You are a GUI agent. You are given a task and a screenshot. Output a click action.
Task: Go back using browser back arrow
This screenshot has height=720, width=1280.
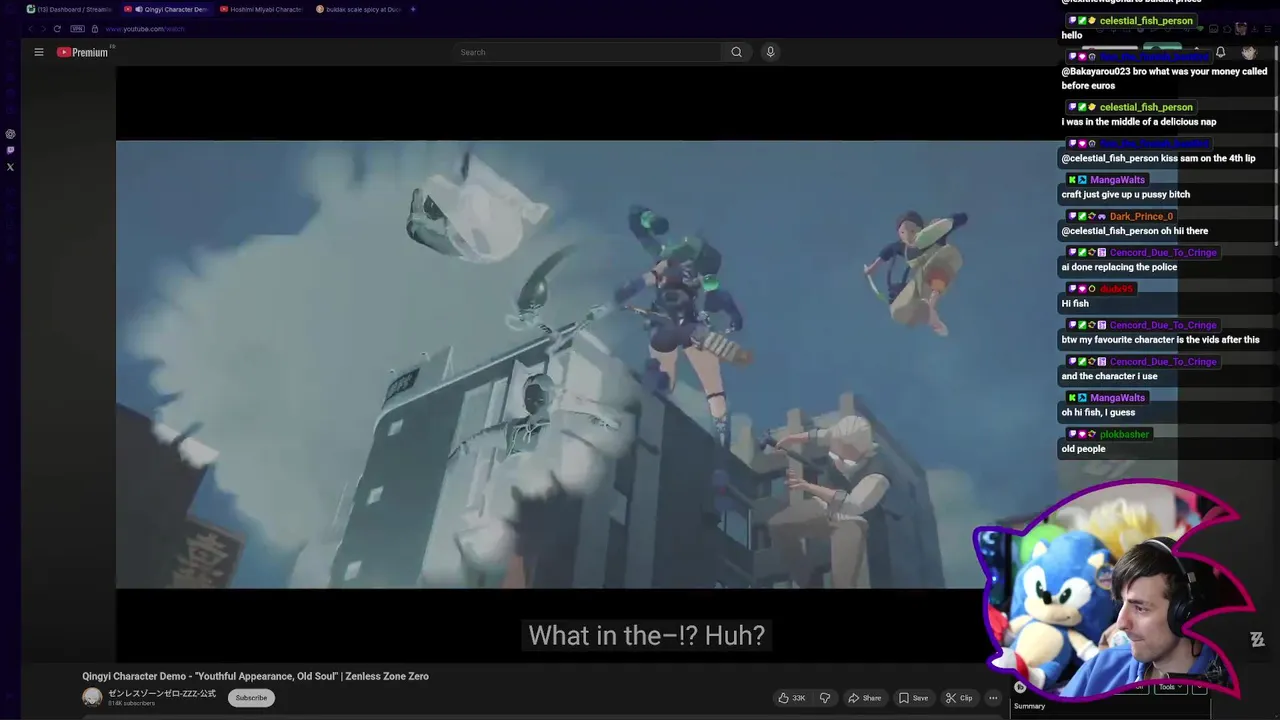coord(29,28)
